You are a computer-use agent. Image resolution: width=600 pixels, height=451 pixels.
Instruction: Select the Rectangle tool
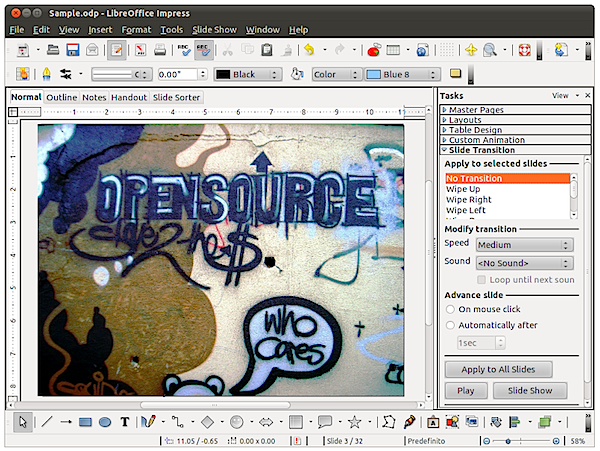tap(85, 422)
